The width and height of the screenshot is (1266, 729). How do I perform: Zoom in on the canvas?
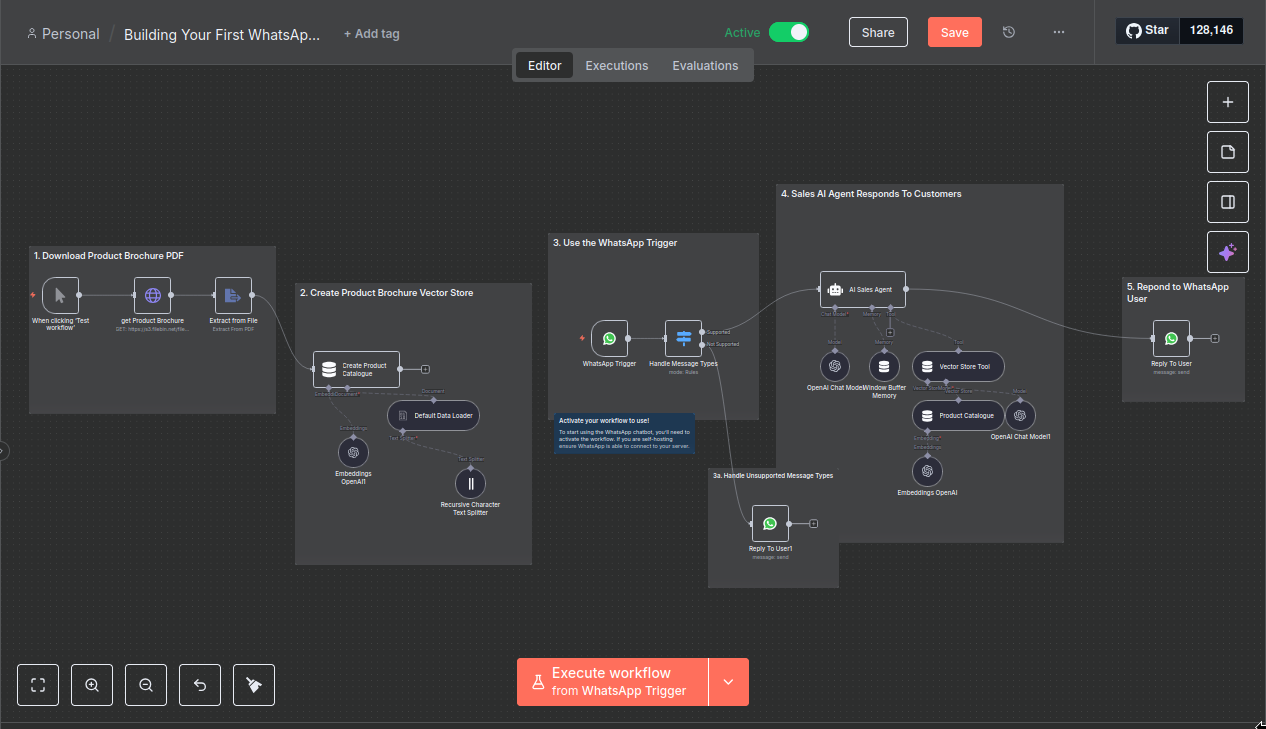tap(91, 684)
